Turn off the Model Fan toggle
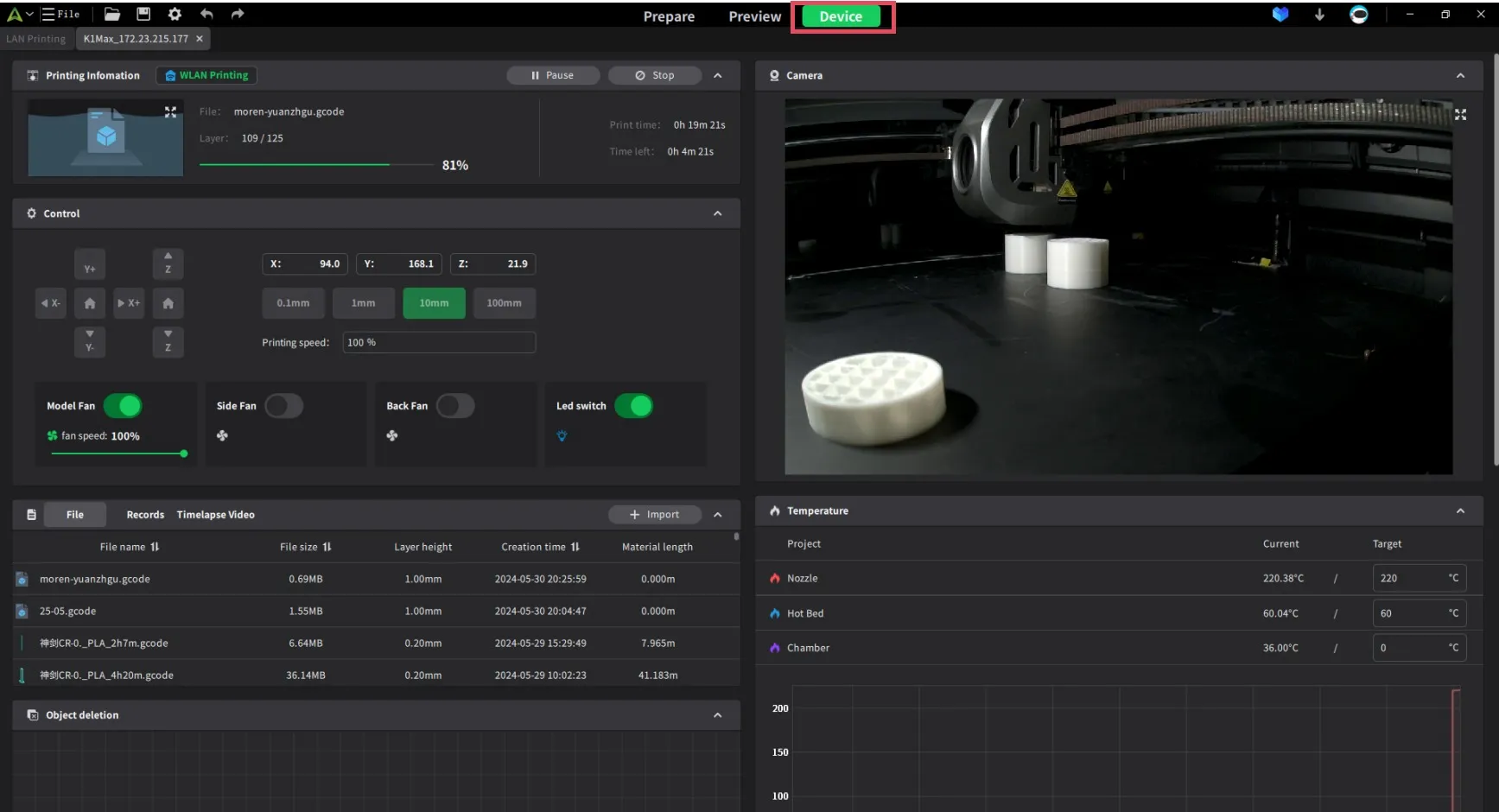 [x=123, y=406]
